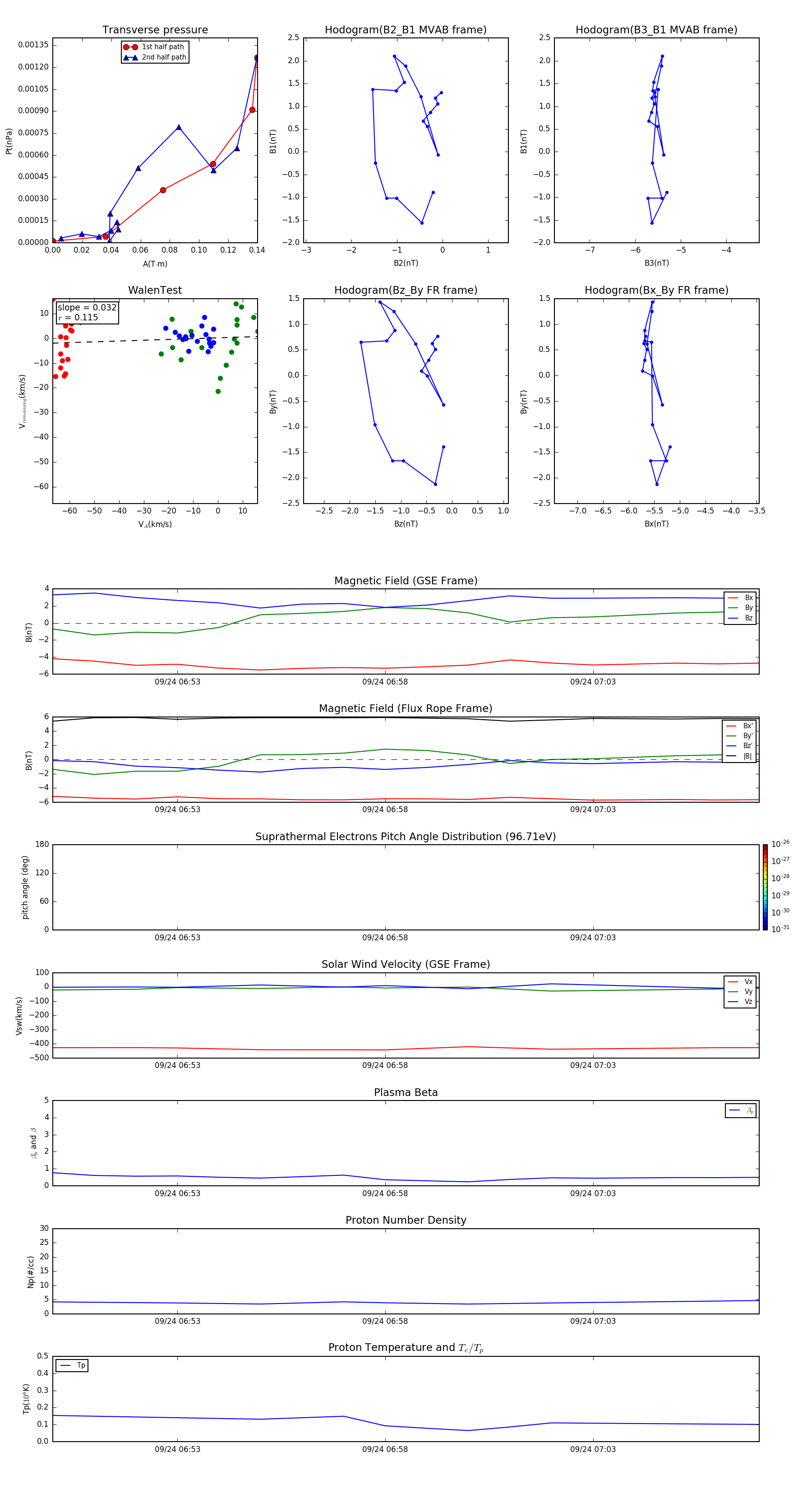
Task: Click the 'Hodogram(Bz_By FR frame)' title
Action: [406, 290]
